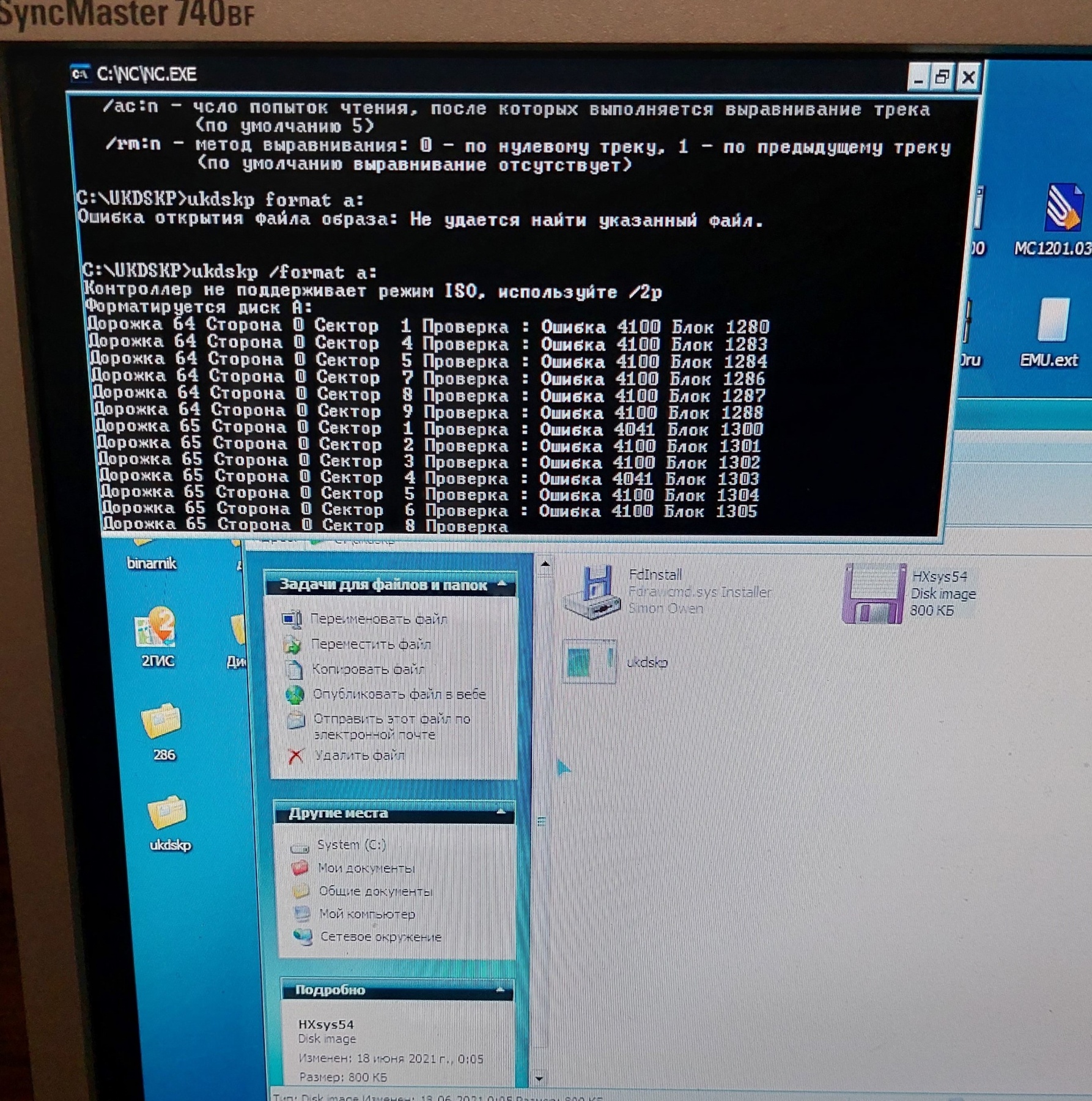Open 'System (C:)' drive link
Image resolution: width=1092 pixels, height=1101 pixels.
(x=351, y=845)
